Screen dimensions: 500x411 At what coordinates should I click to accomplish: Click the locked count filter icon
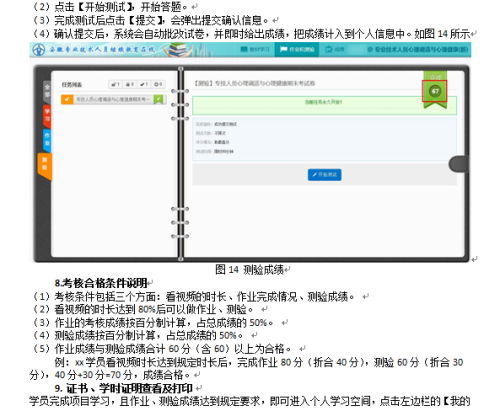pos(130,84)
